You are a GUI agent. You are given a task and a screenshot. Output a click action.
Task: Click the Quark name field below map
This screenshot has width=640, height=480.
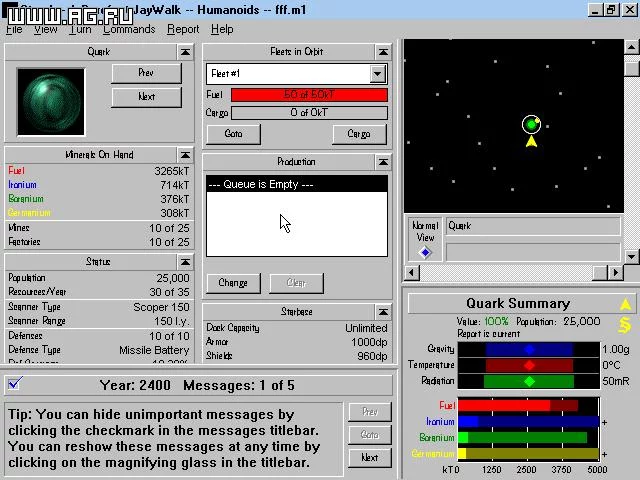[x=533, y=226]
